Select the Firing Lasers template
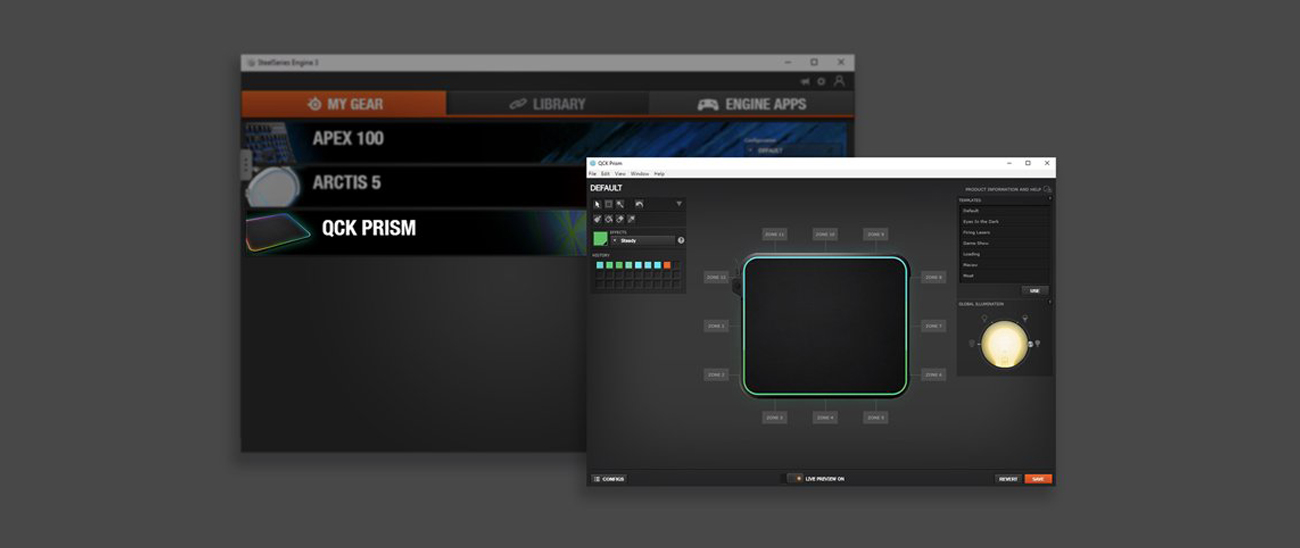The width and height of the screenshot is (1300, 548). [x=1003, y=232]
